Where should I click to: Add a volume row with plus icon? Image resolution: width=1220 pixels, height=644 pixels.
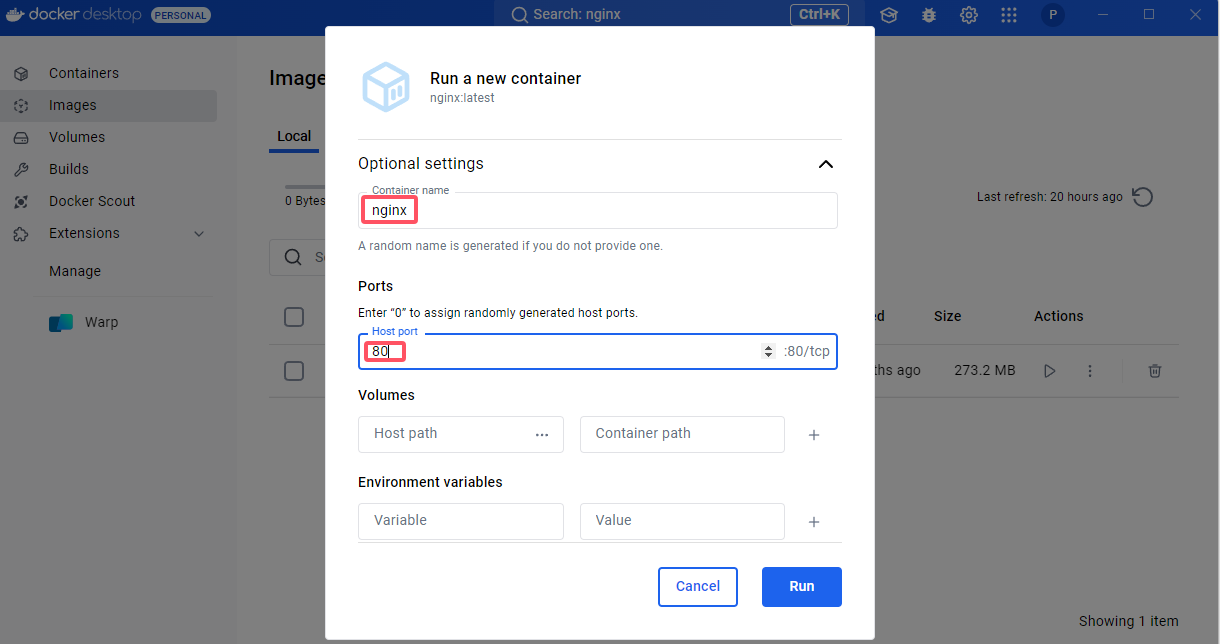[x=814, y=435]
